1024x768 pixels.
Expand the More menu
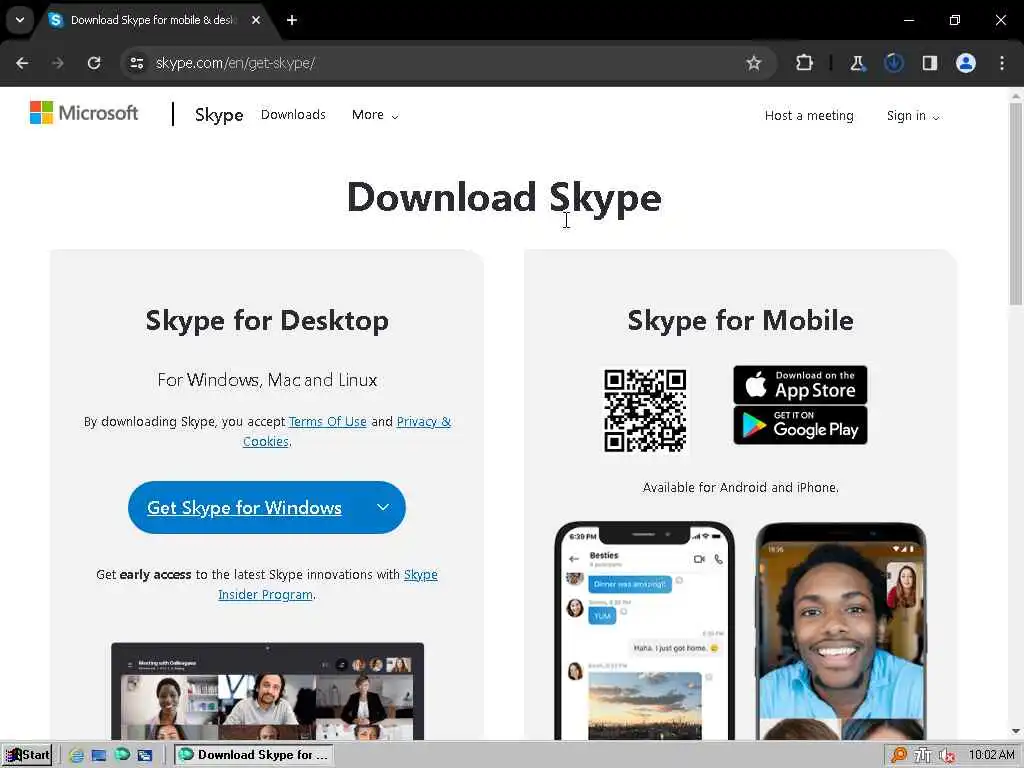[x=375, y=115]
